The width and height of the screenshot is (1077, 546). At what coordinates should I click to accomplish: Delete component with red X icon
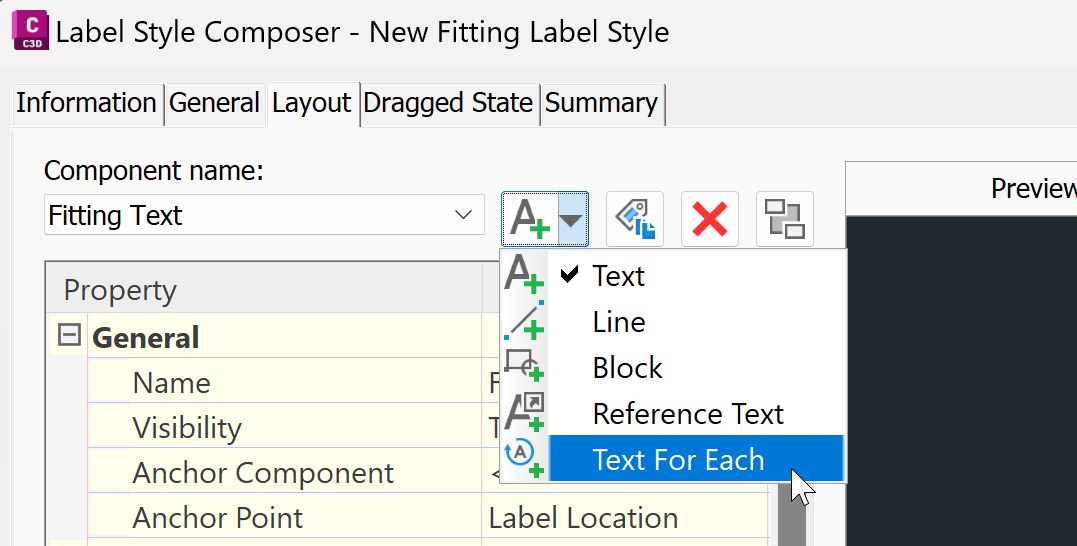(x=709, y=218)
